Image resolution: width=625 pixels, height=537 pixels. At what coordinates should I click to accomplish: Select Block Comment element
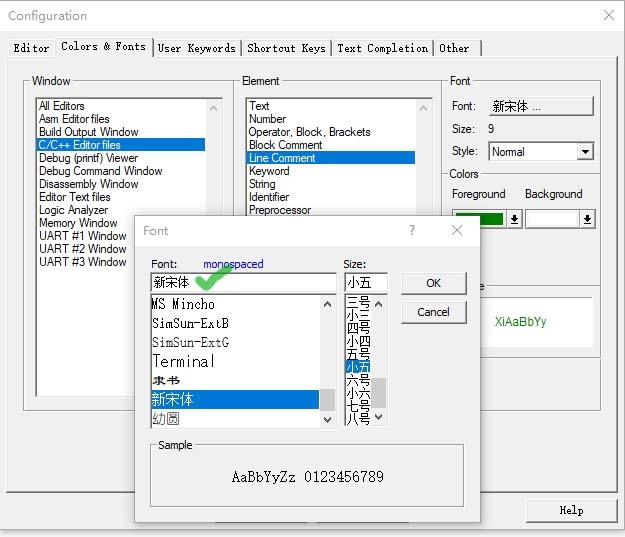(x=331, y=145)
